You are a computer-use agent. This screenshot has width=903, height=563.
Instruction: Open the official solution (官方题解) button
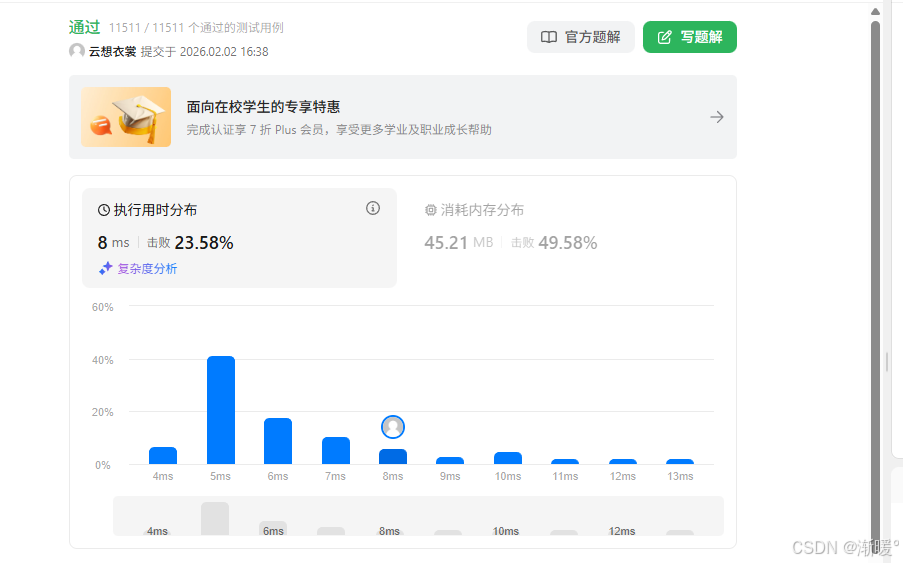[x=580, y=37]
